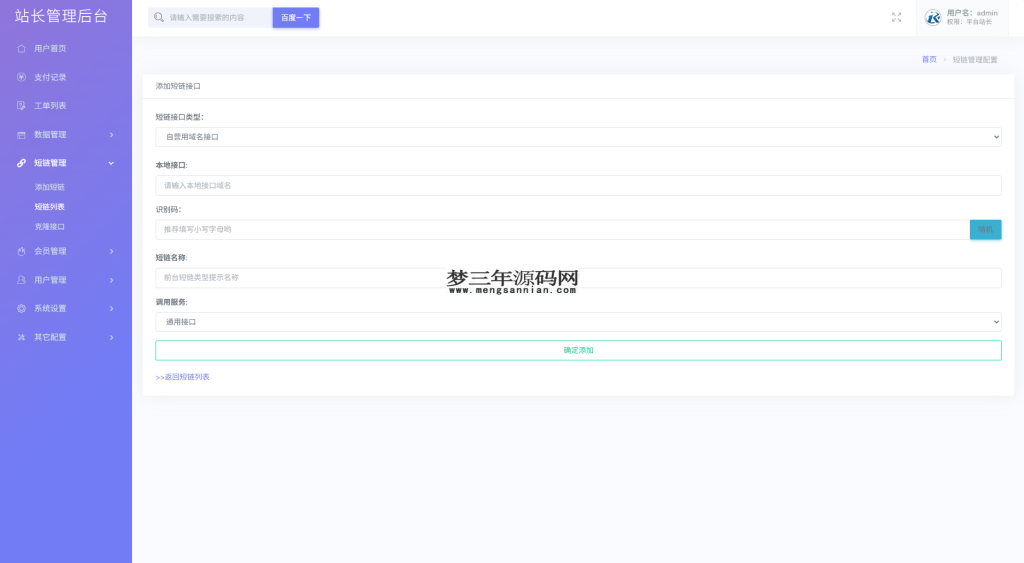
Task: Click the 会员管理 membership icon
Action: 21,251
